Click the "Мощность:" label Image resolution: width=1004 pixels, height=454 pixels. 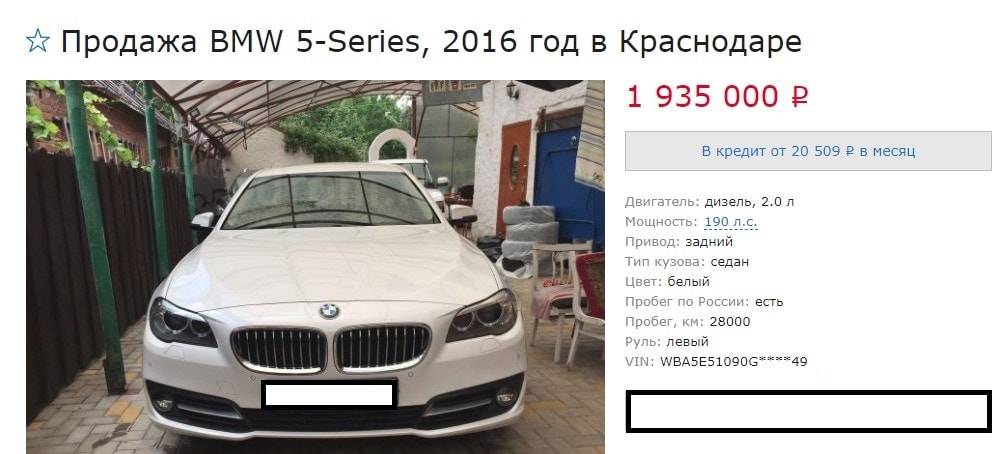point(661,222)
